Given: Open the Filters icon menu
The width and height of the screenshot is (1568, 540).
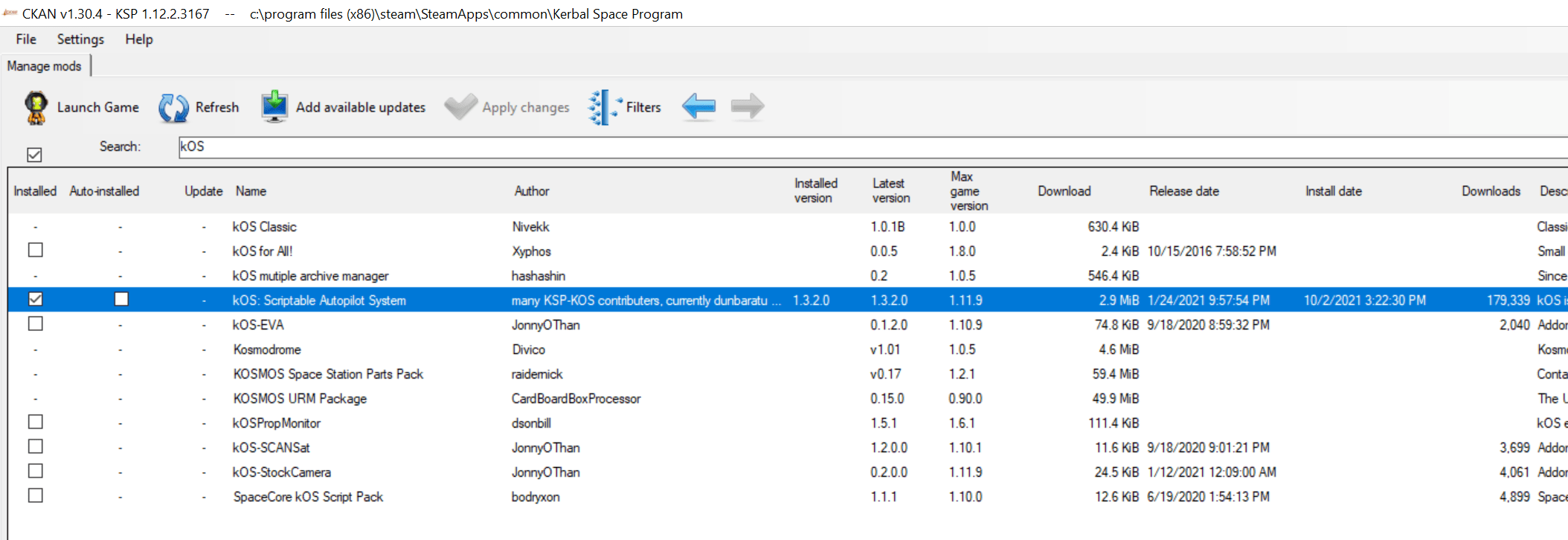Looking at the screenshot, I should (x=605, y=107).
